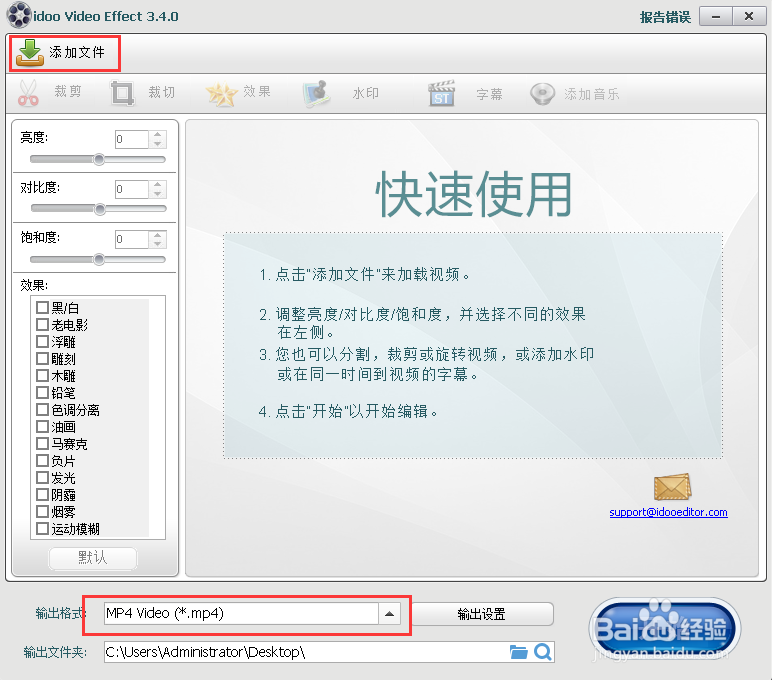
Task: Open the 水印 watermark stamp icon
Action: (316, 94)
